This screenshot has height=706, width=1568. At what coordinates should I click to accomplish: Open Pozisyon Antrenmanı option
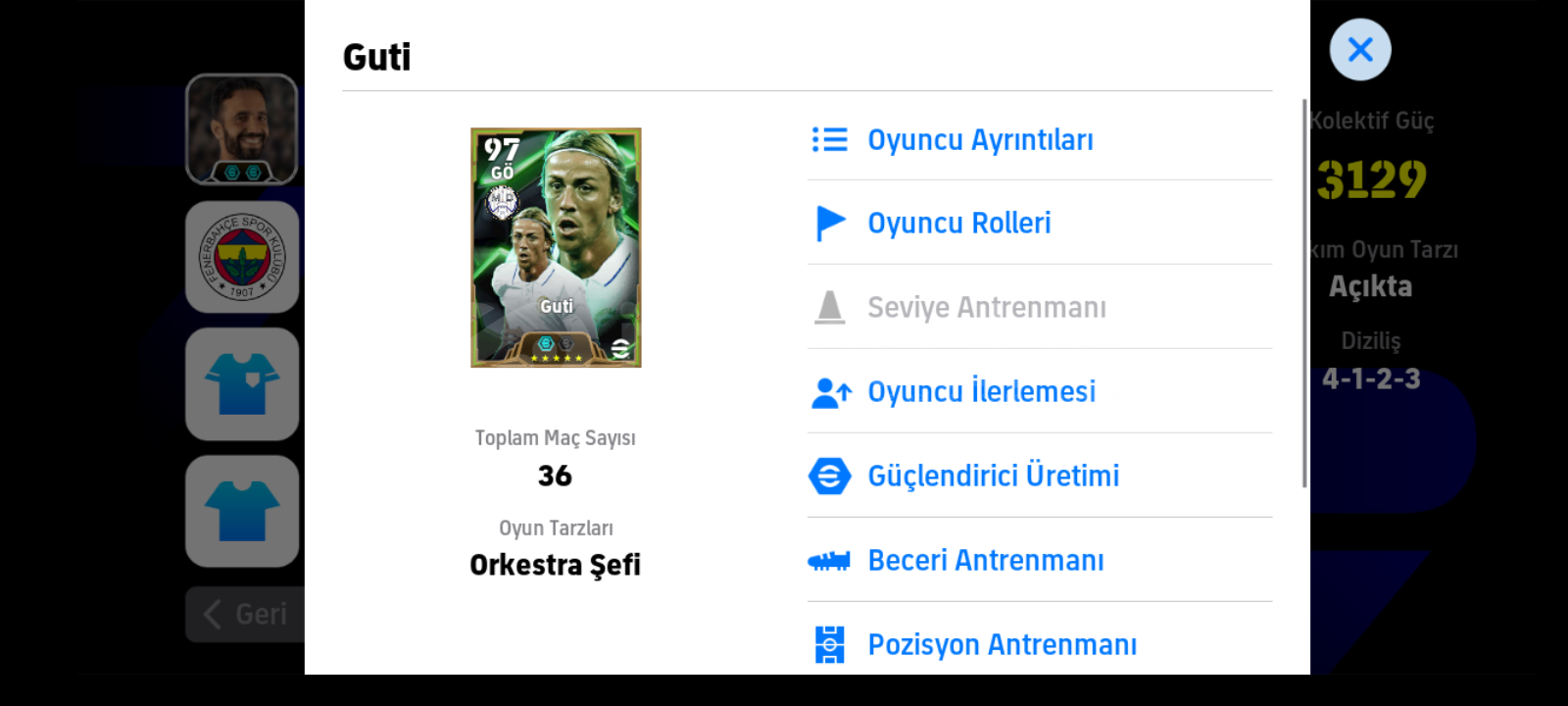coord(1040,642)
